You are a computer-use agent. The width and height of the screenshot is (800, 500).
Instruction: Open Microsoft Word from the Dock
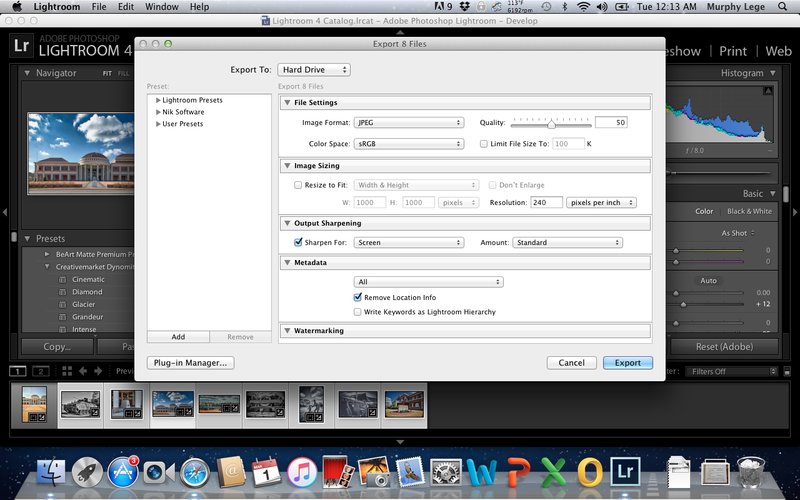pyautogui.click(x=481, y=472)
